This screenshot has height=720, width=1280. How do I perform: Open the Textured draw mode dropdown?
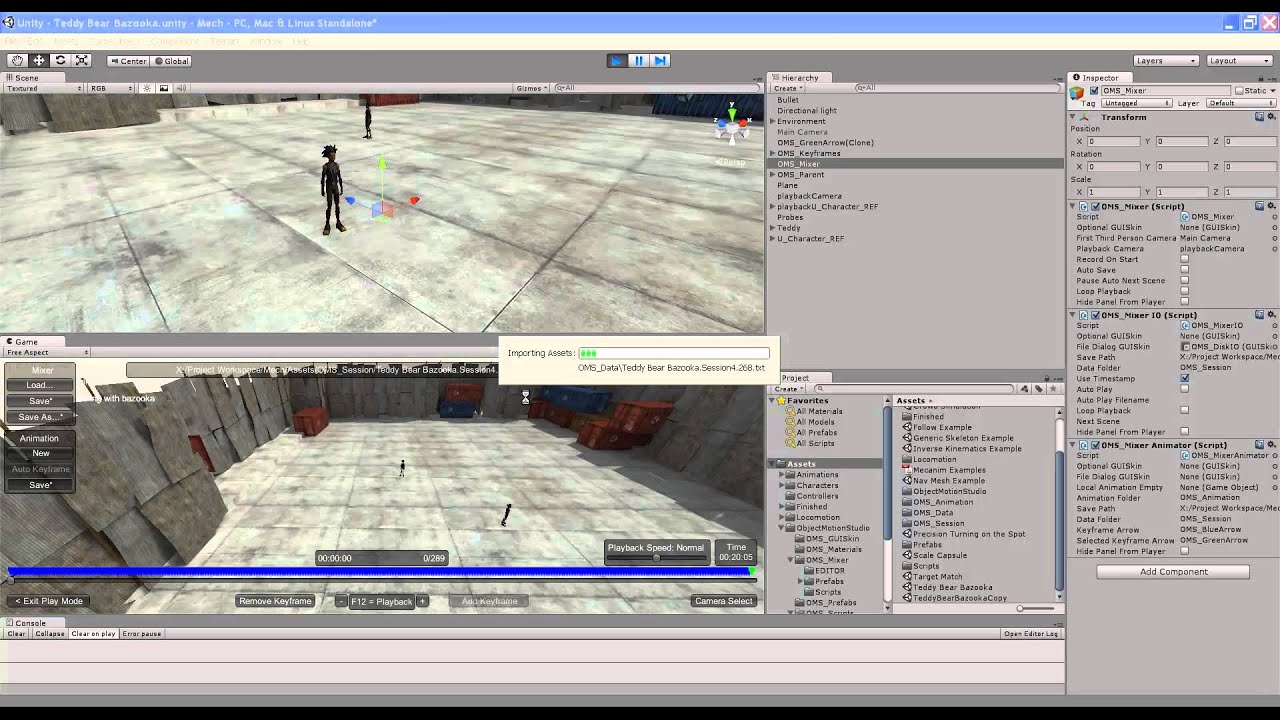tap(44, 88)
